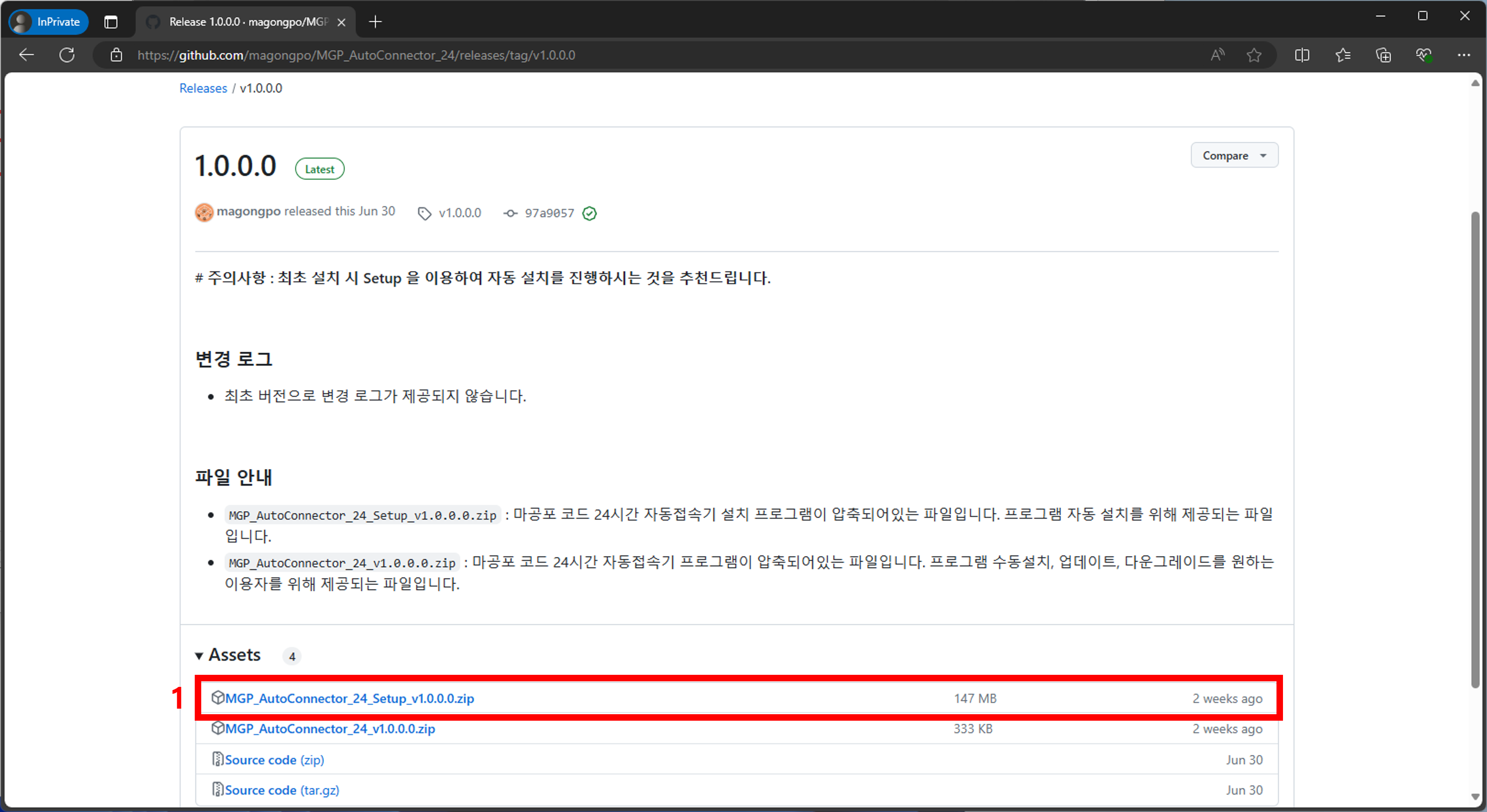Collapse the Assets section
This screenshot has width=1487, height=812.
[228, 655]
